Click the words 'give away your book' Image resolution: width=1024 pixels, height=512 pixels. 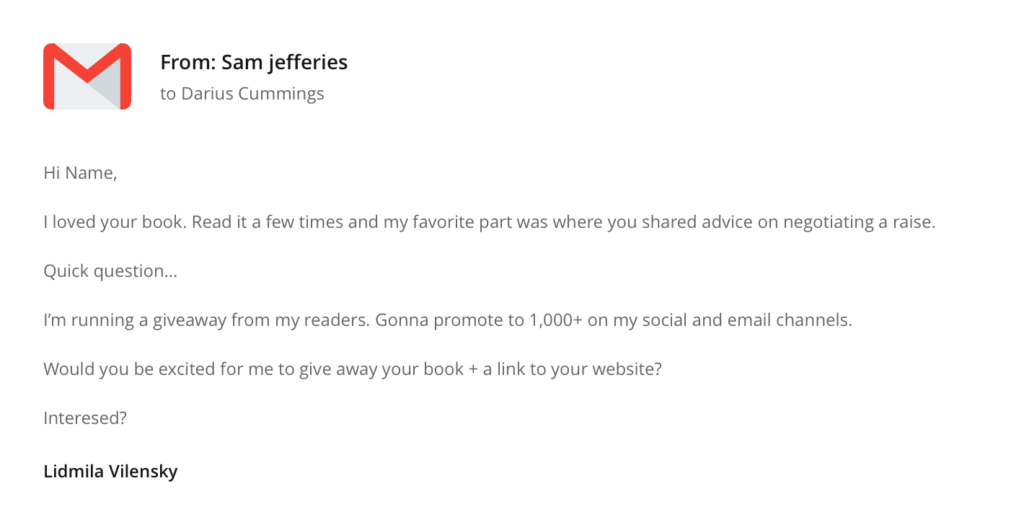(x=380, y=369)
